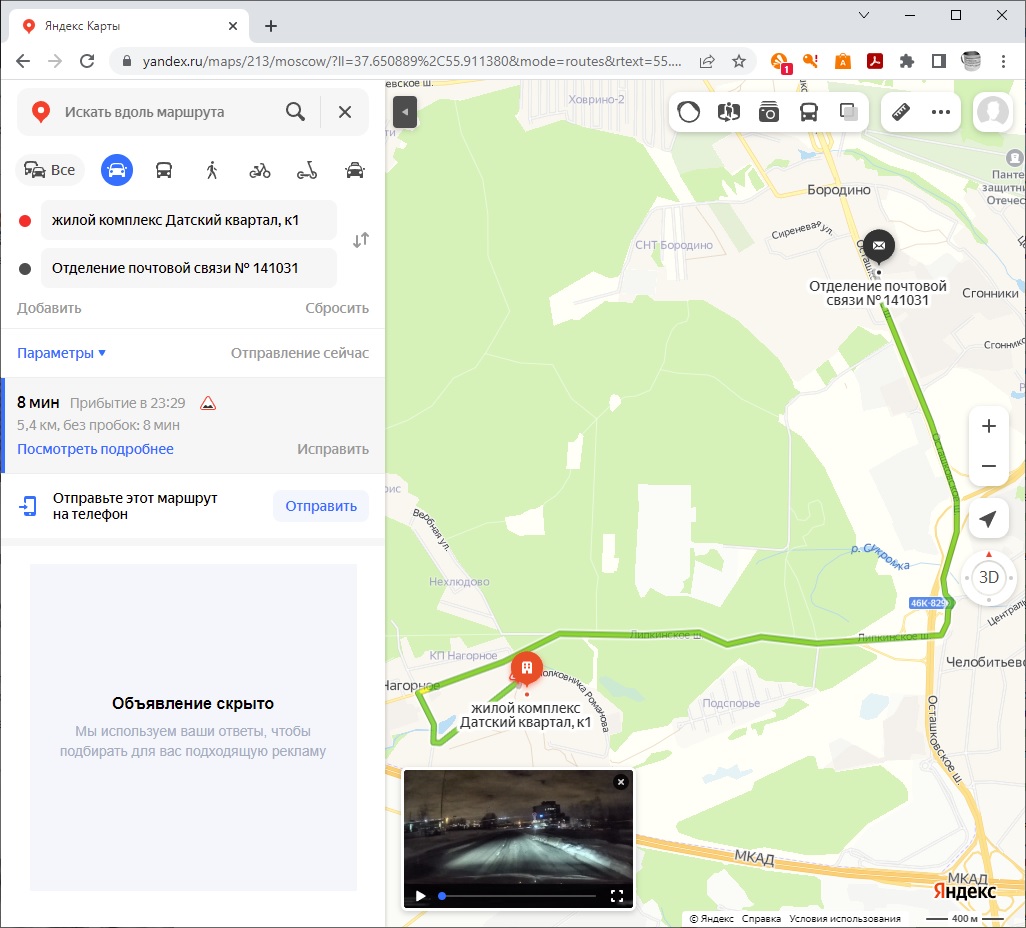Go forward in the browser

point(55,62)
